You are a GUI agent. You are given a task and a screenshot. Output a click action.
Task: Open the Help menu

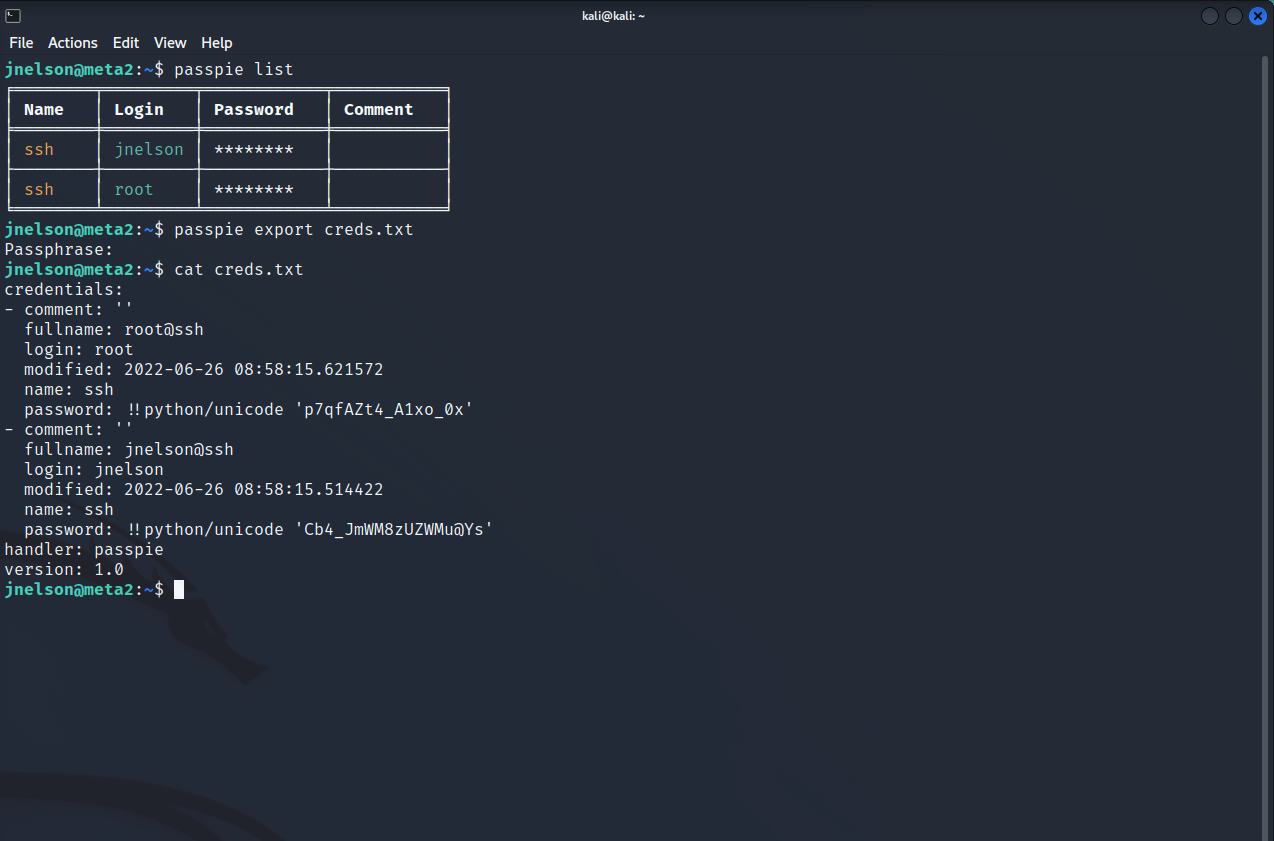pos(217,43)
